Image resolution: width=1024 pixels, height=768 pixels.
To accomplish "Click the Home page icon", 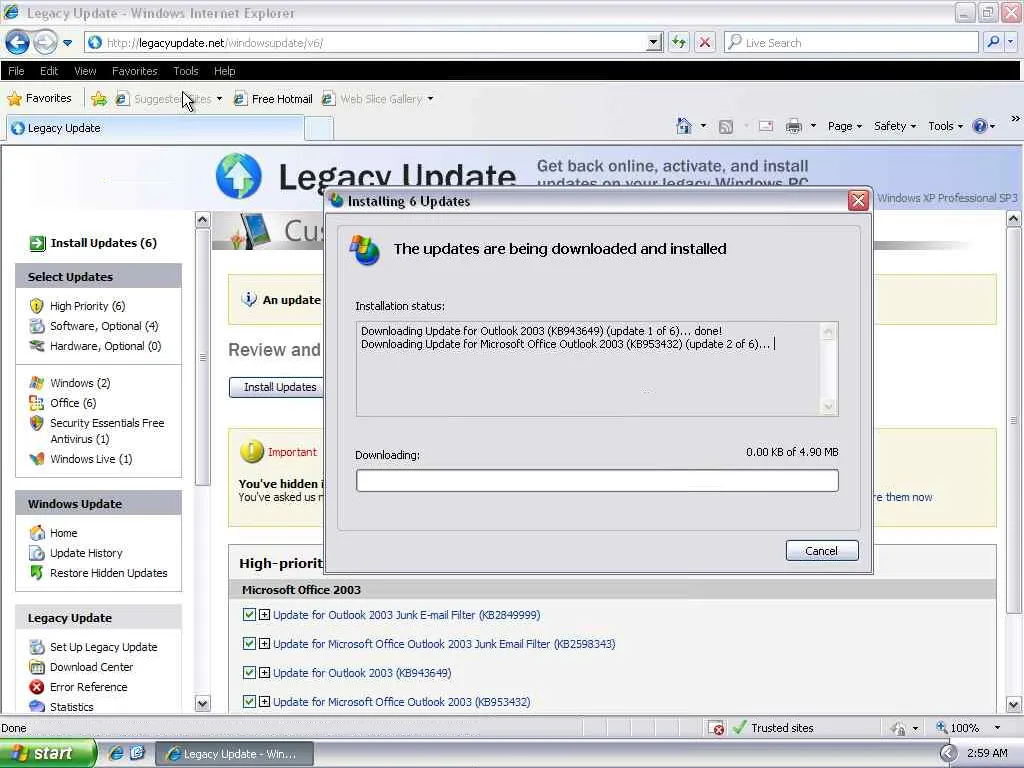I will pos(684,125).
